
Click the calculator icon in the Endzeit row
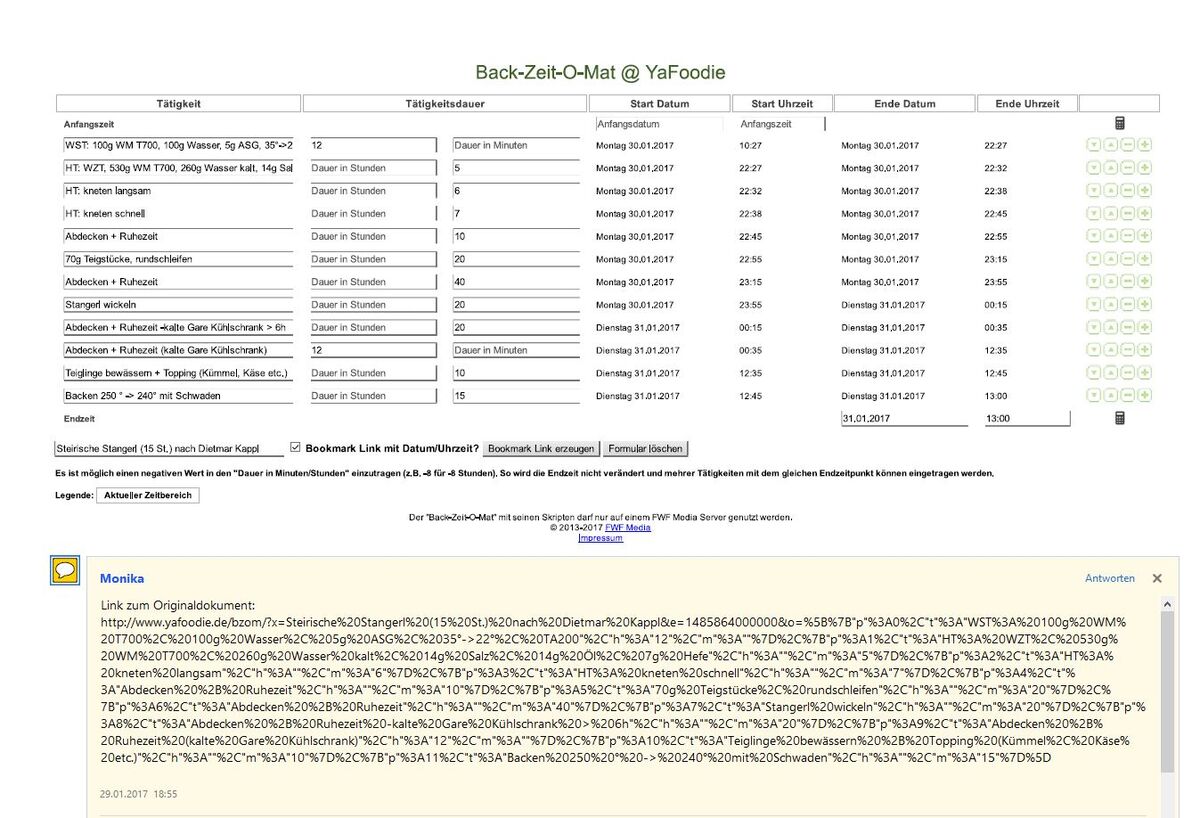pos(1120,418)
